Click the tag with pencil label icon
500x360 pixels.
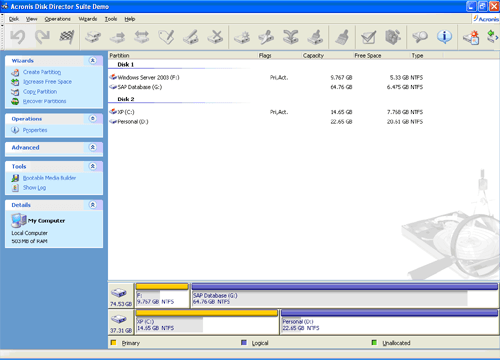click(x=166, y=37)
